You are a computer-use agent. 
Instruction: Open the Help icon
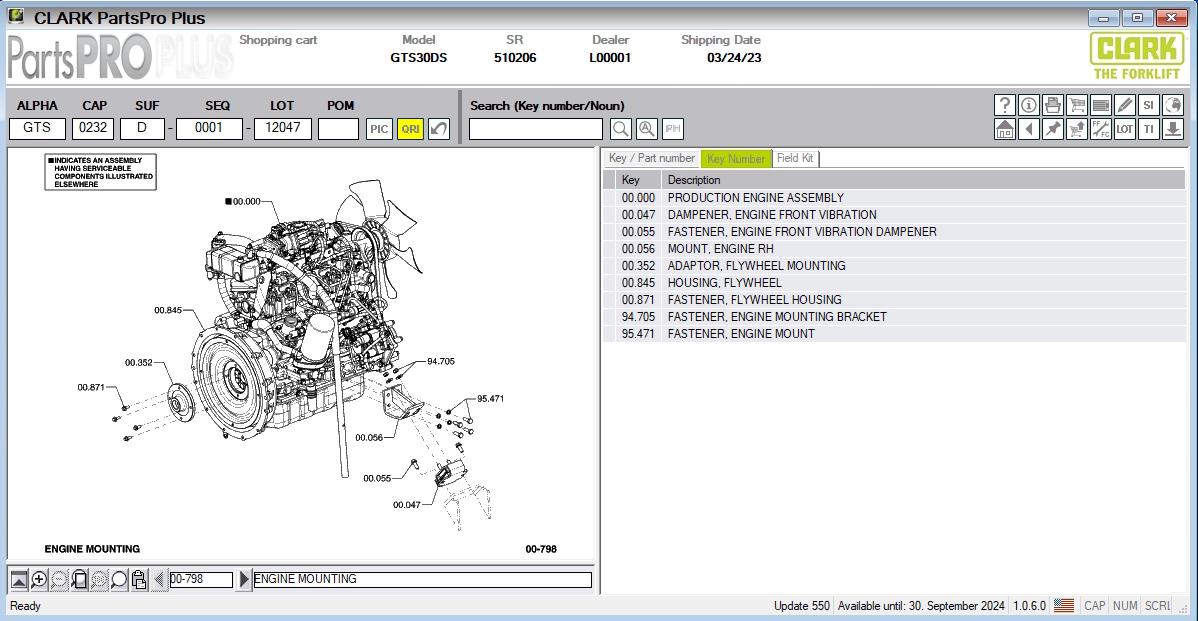[1005, 105]
